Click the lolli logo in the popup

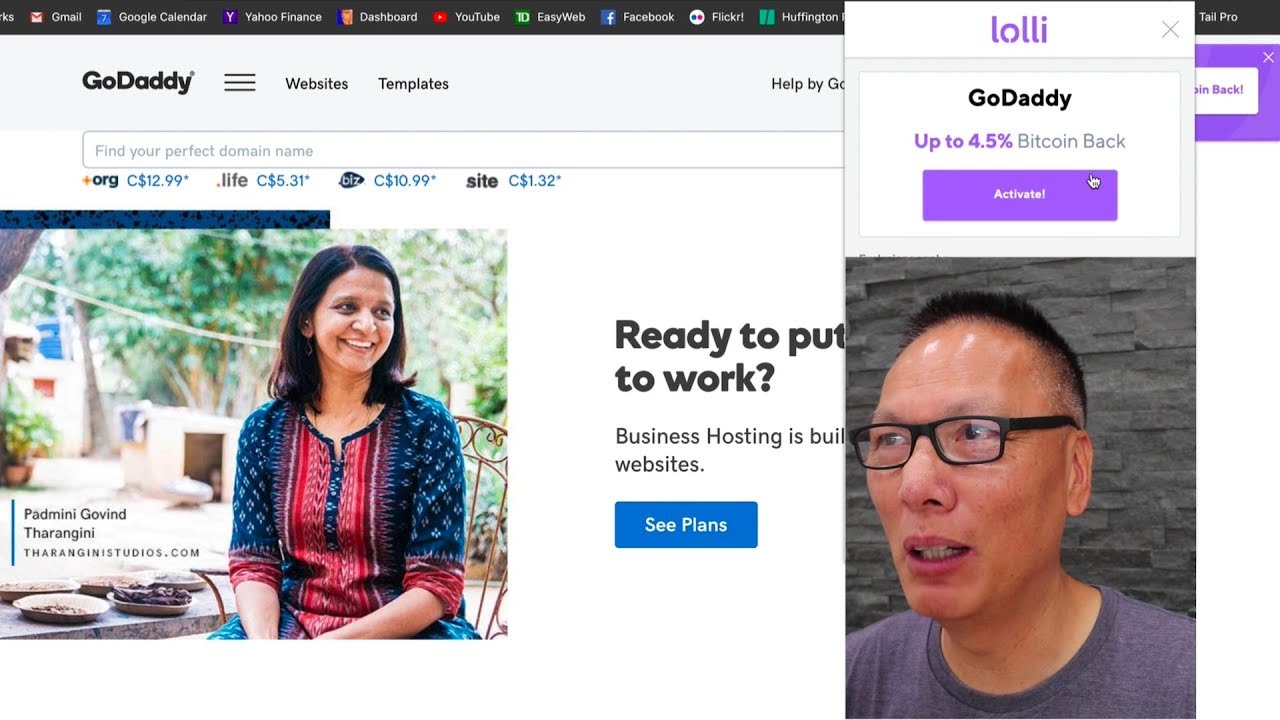coord(1019,30)
